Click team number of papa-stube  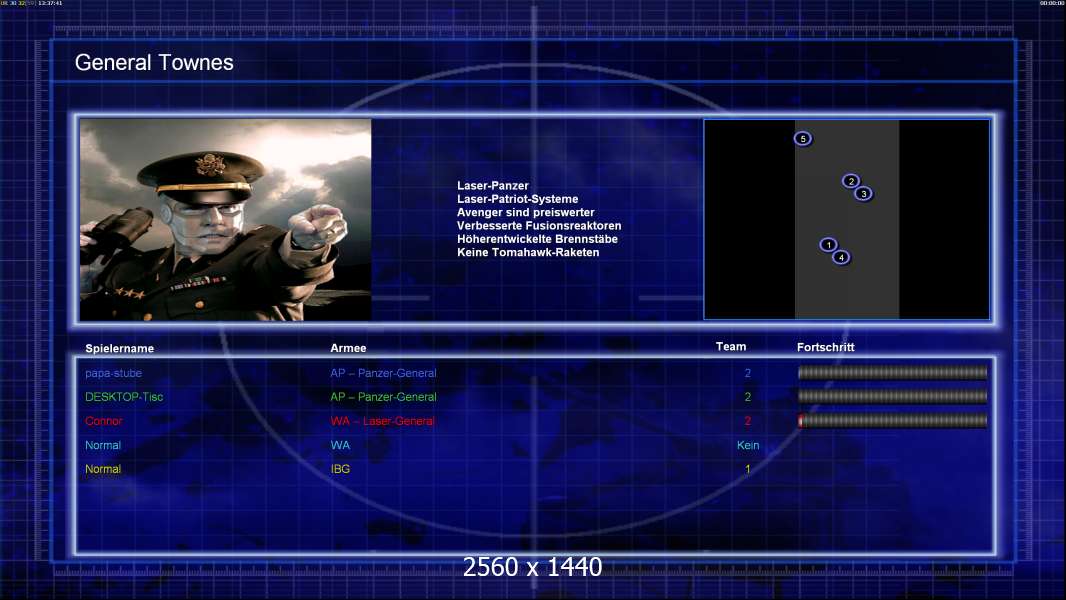pos(748,373)
